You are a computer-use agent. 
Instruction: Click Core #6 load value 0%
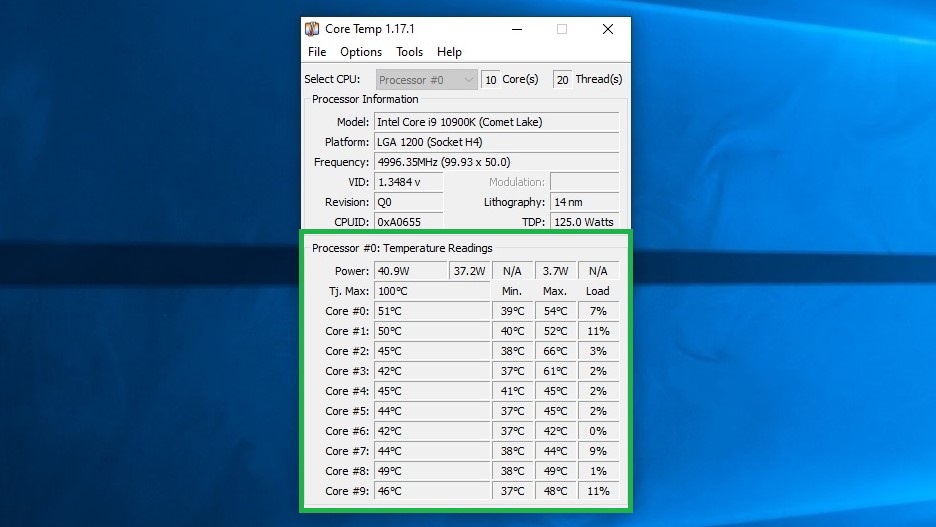click(x=598, y=431)
